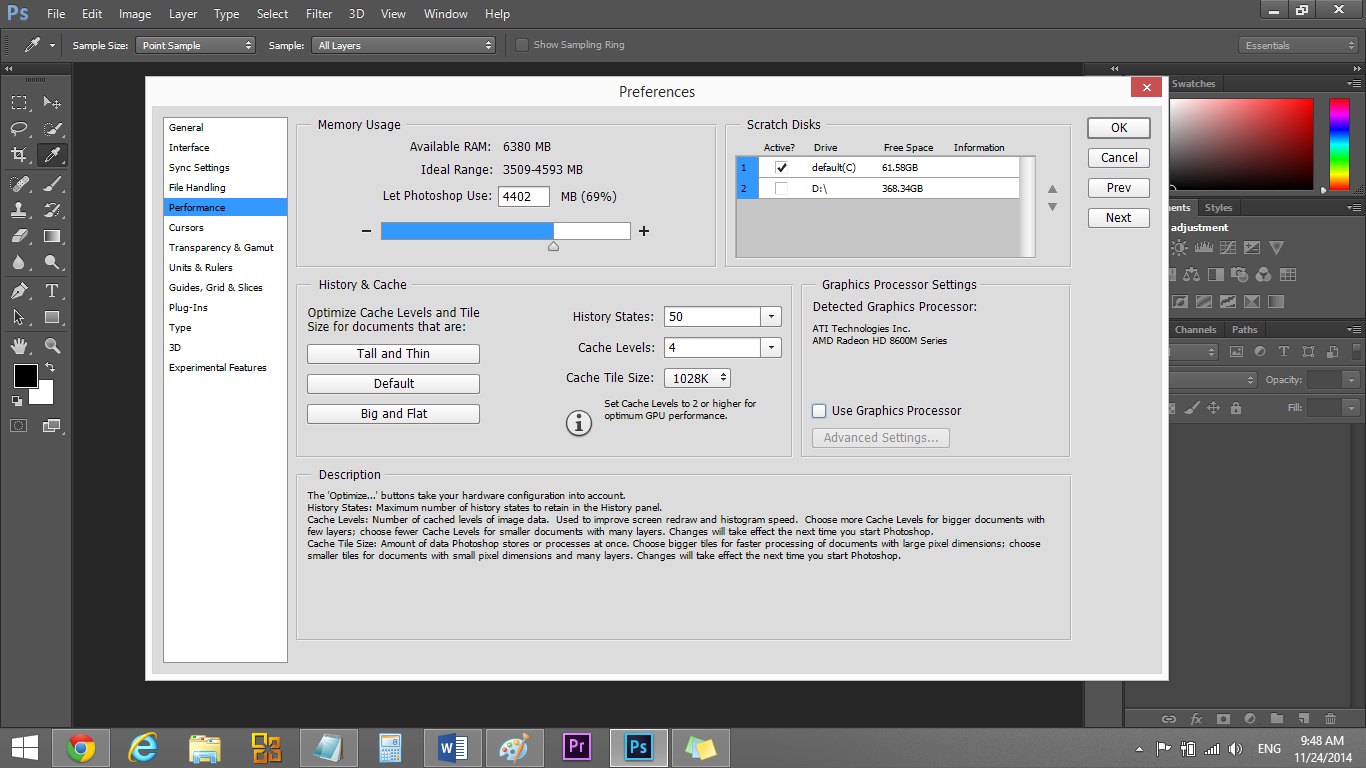Screen dimensions: 1366x768
Task: Open the Swatches panel flyout menu
Action: pos(1352,84)
